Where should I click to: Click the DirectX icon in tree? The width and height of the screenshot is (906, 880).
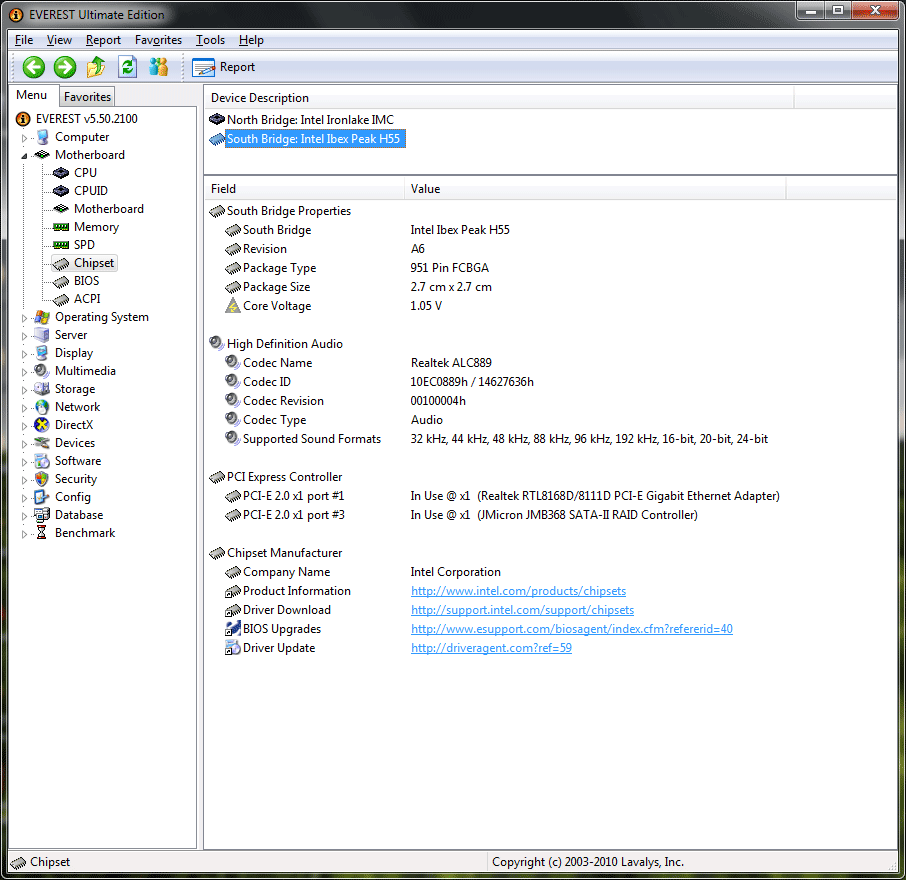[42, 425]
